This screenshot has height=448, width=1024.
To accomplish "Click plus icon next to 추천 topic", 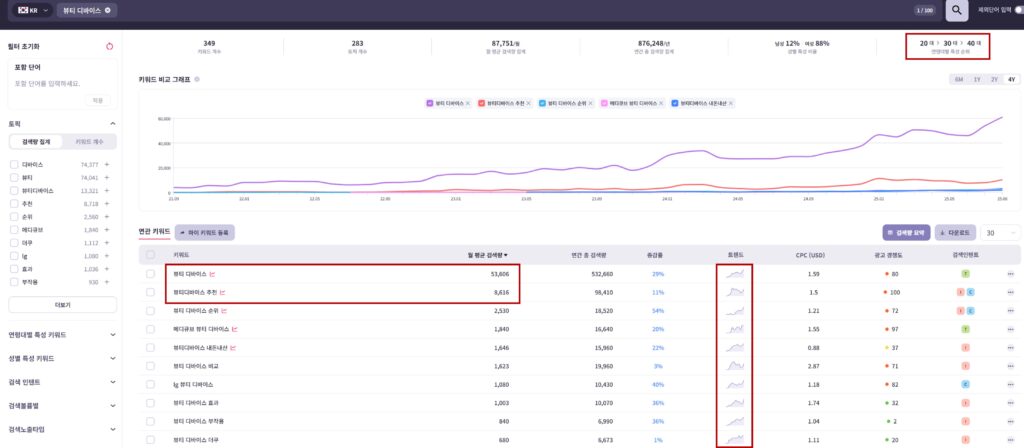I will tap(107, 203).
